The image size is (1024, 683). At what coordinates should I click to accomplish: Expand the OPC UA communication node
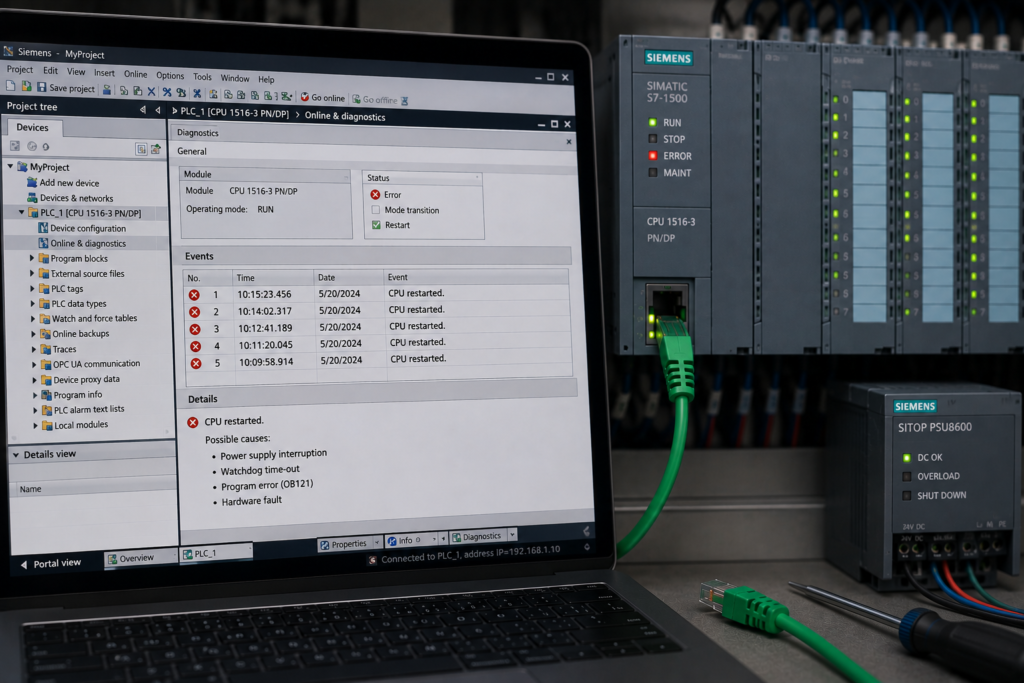tap(34, 364)
